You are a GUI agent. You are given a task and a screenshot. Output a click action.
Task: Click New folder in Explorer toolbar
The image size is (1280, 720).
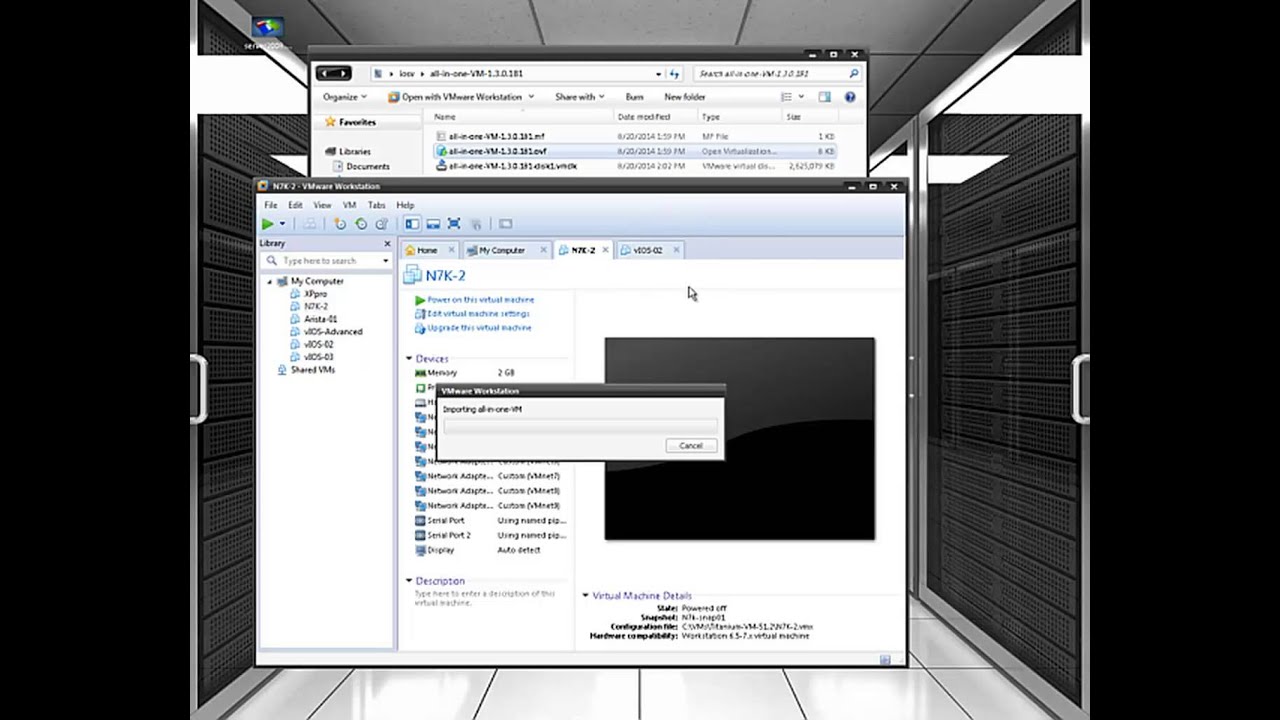(685, 97)
